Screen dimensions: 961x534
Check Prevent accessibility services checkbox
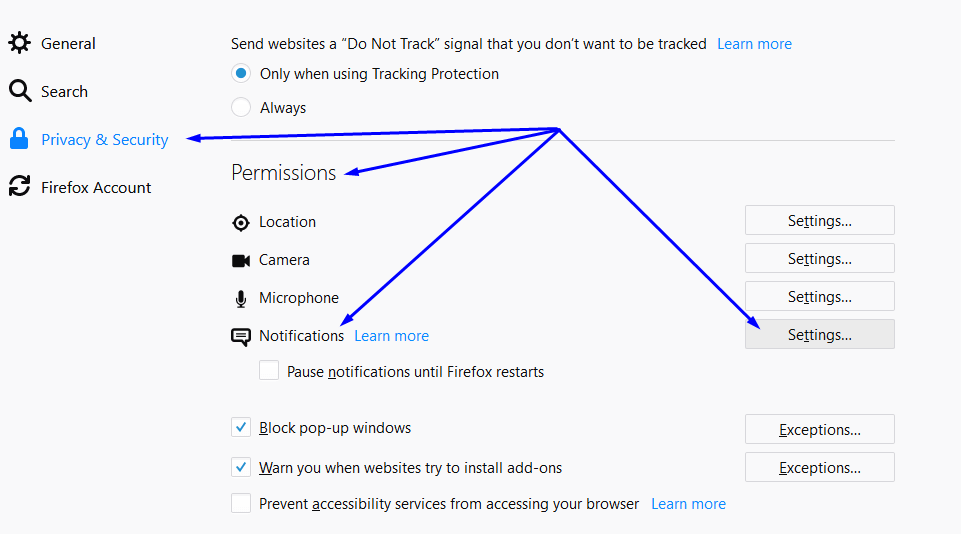[x=241, y=503]
